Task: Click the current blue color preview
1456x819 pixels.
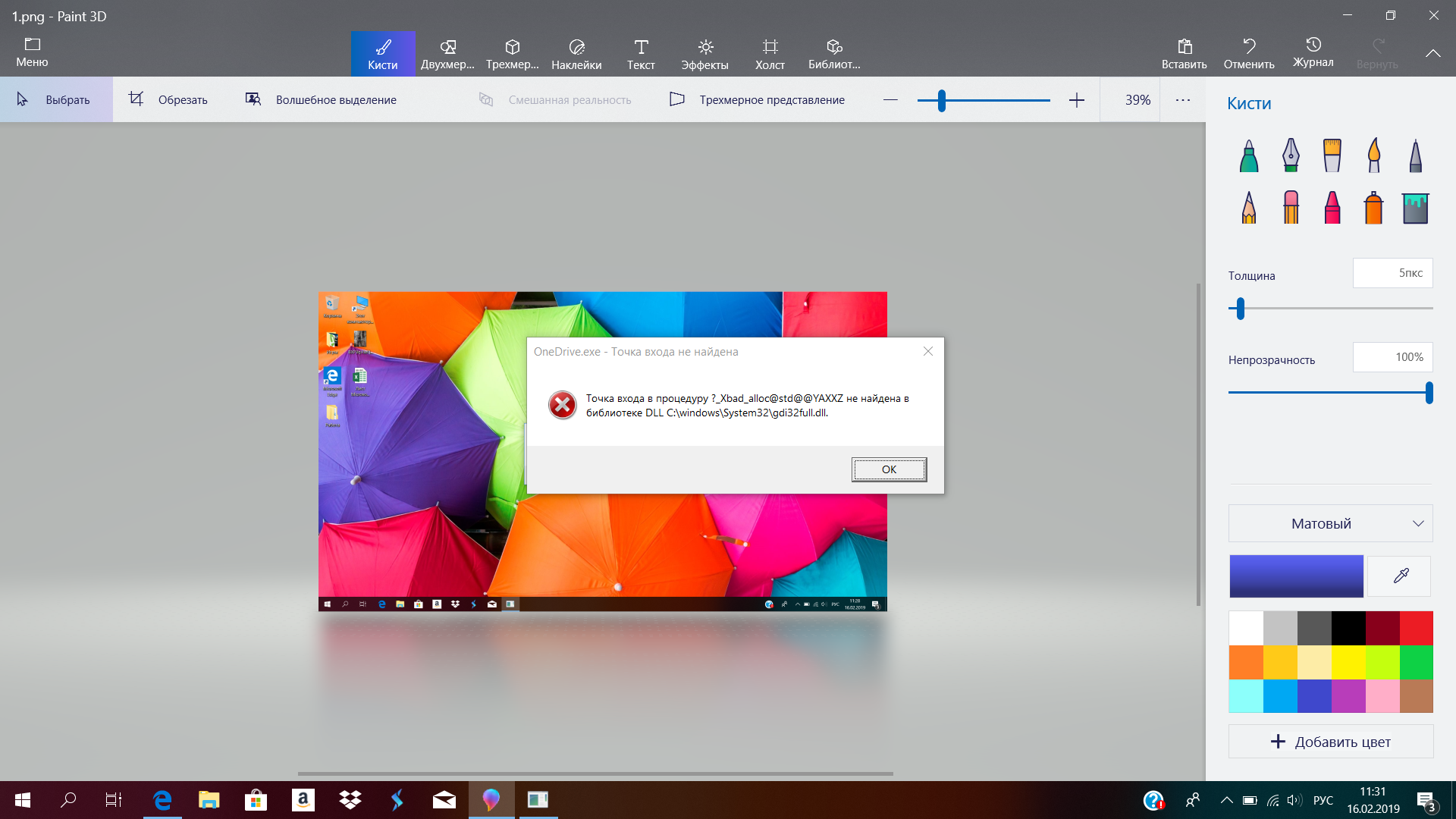Action: pyautogui.click(x=1296, y=576)
